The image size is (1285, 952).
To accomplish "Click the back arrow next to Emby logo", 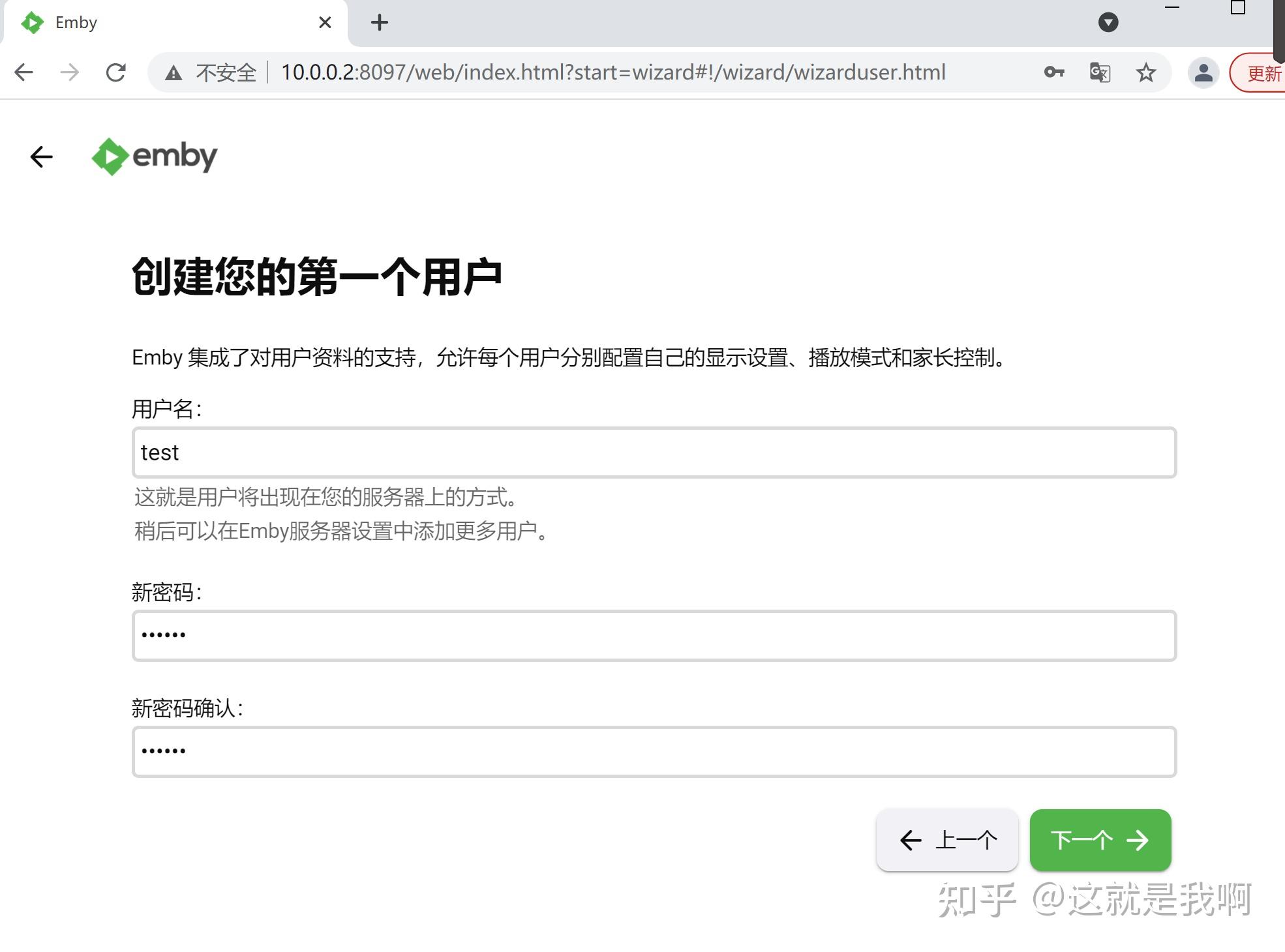I will pos(41,156).
